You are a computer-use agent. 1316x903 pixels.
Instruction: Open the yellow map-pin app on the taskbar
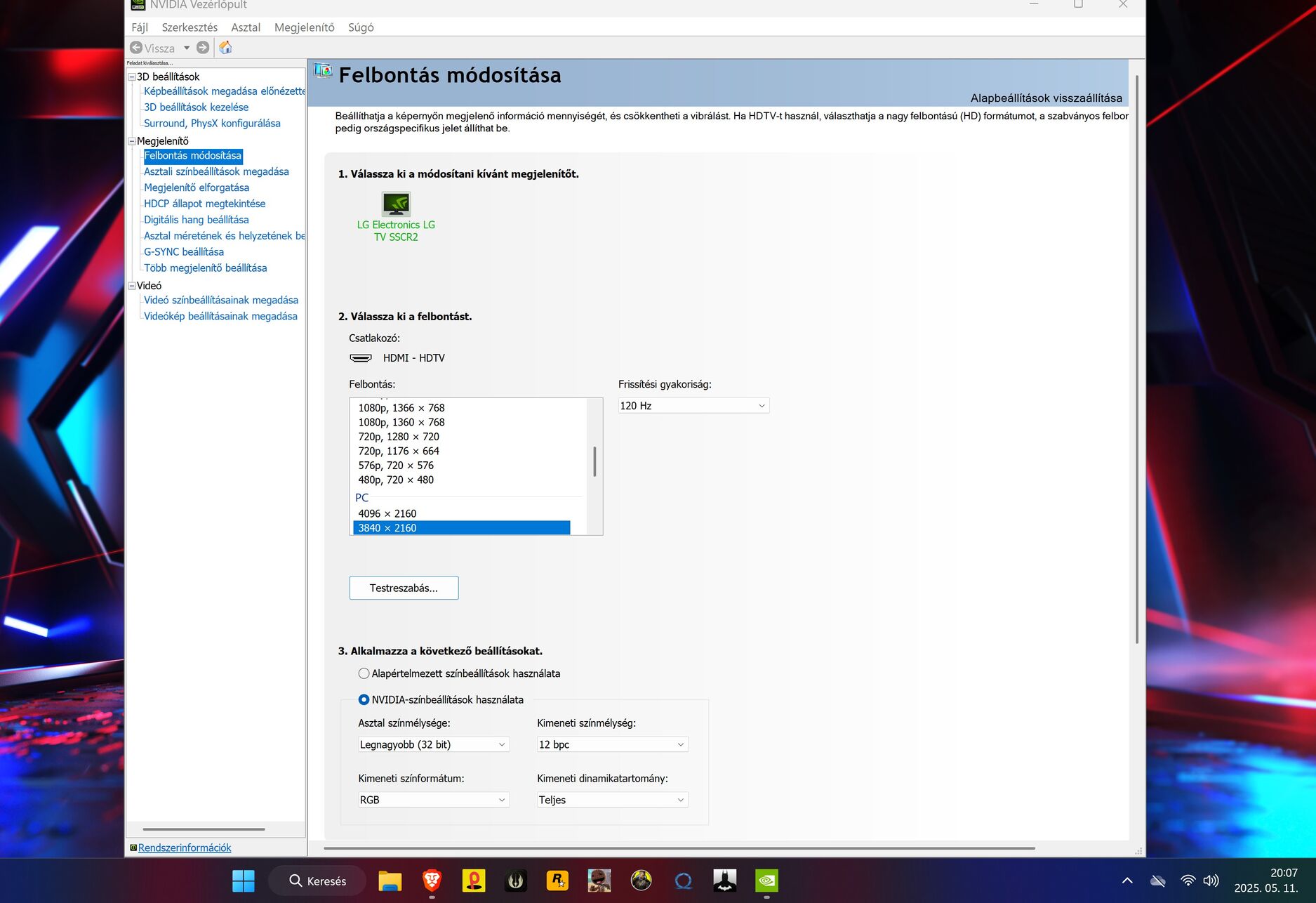click(474, 881)
